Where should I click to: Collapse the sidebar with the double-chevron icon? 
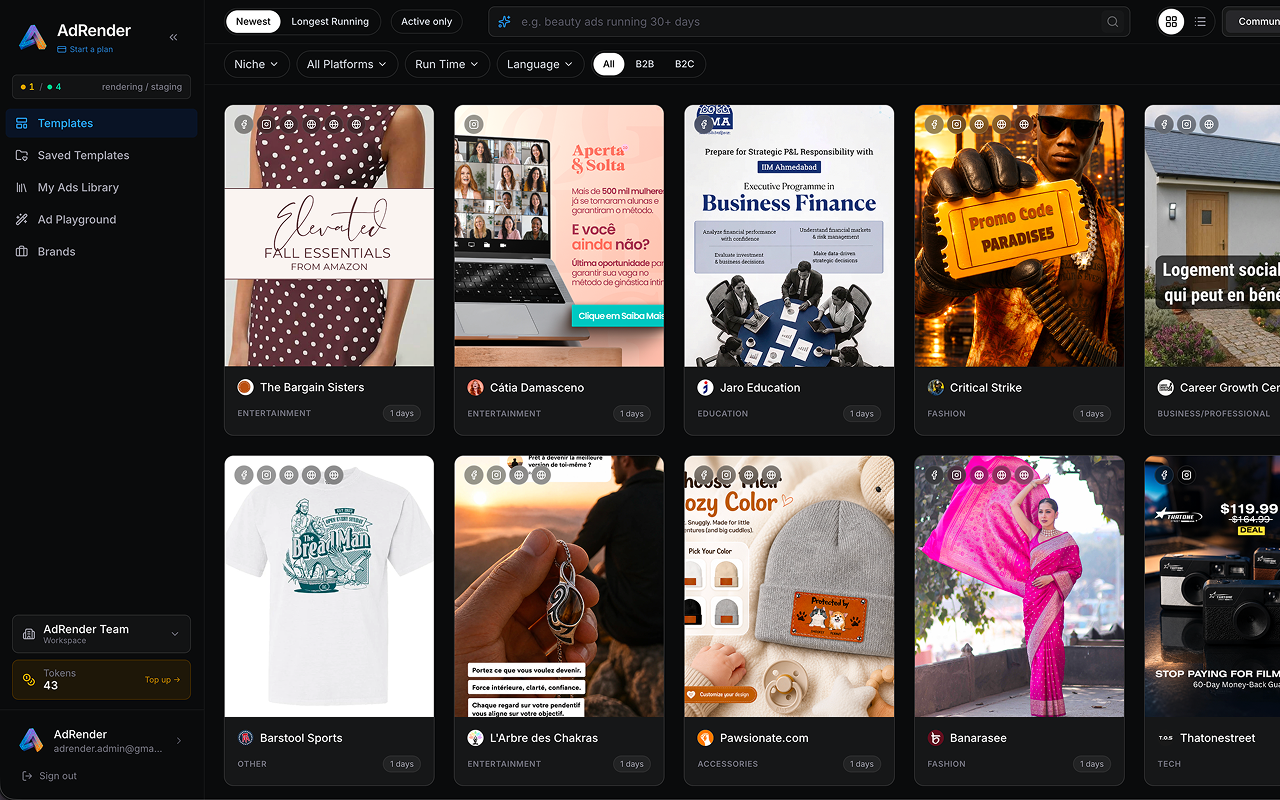(x=173, y=37)
